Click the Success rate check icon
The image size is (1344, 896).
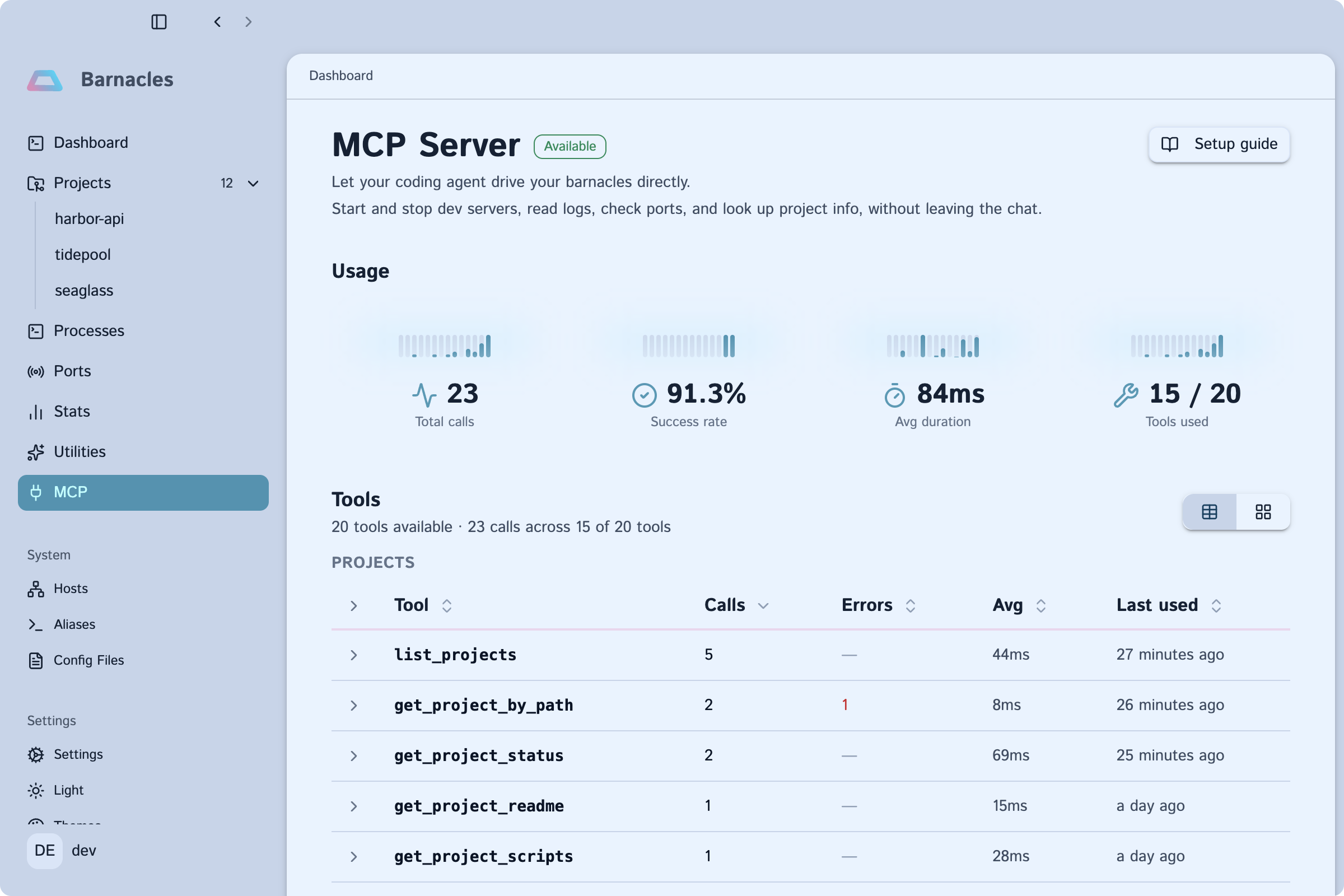pyautogui.click(x=645, y=395)
